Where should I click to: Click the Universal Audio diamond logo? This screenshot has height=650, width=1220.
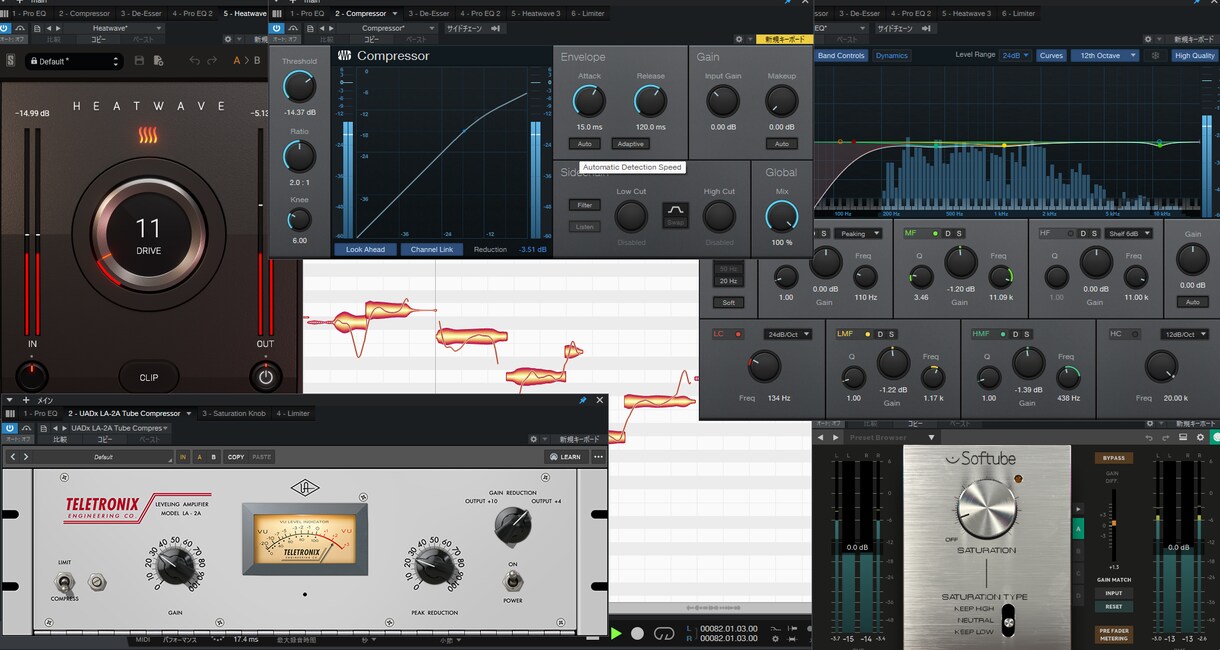point(304,488)
